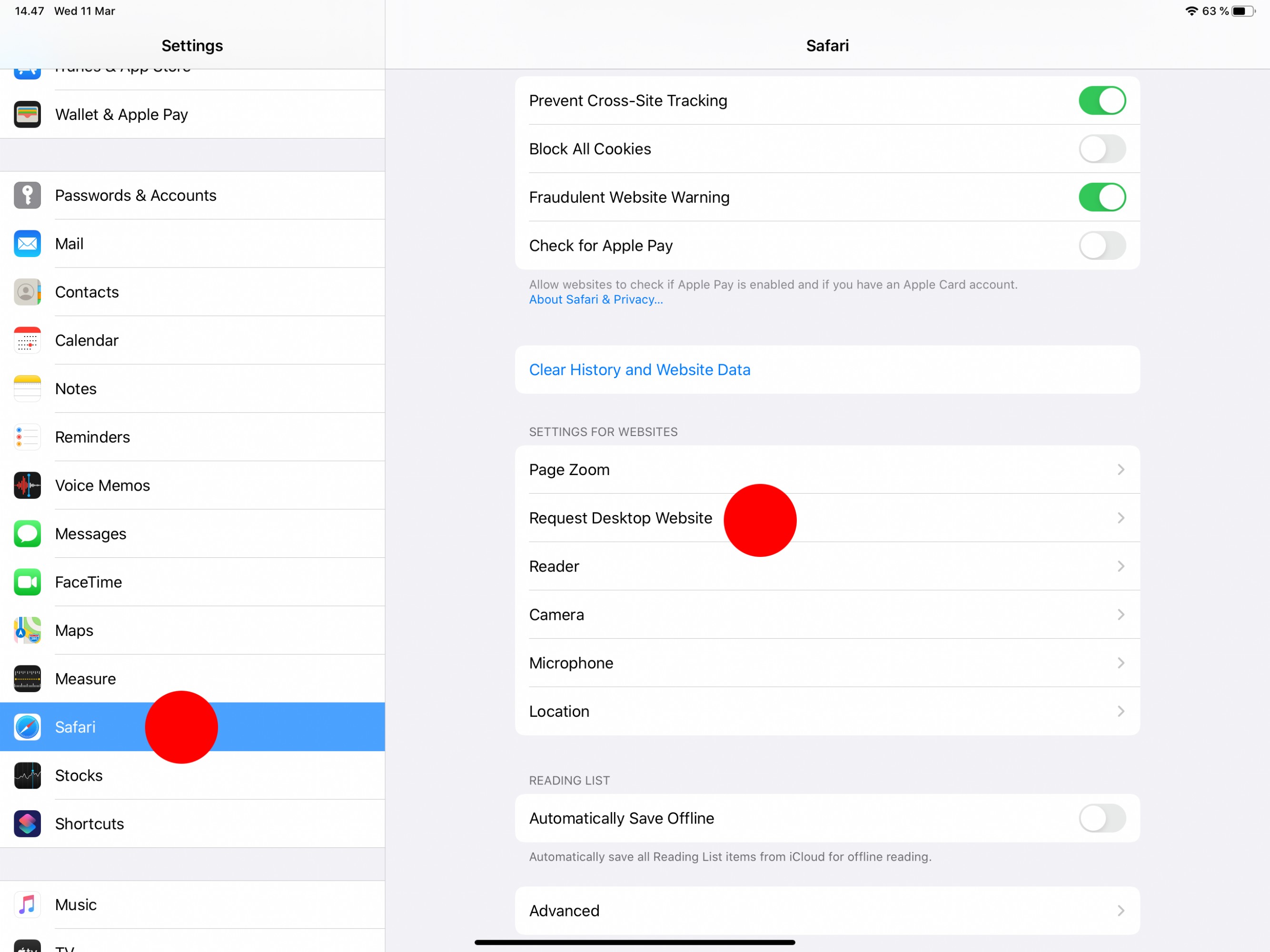Image resolution: width=1270 pixels, height=952 pixels.
Task: Open Mail settings in sidebar
Action: coord(192,243)
